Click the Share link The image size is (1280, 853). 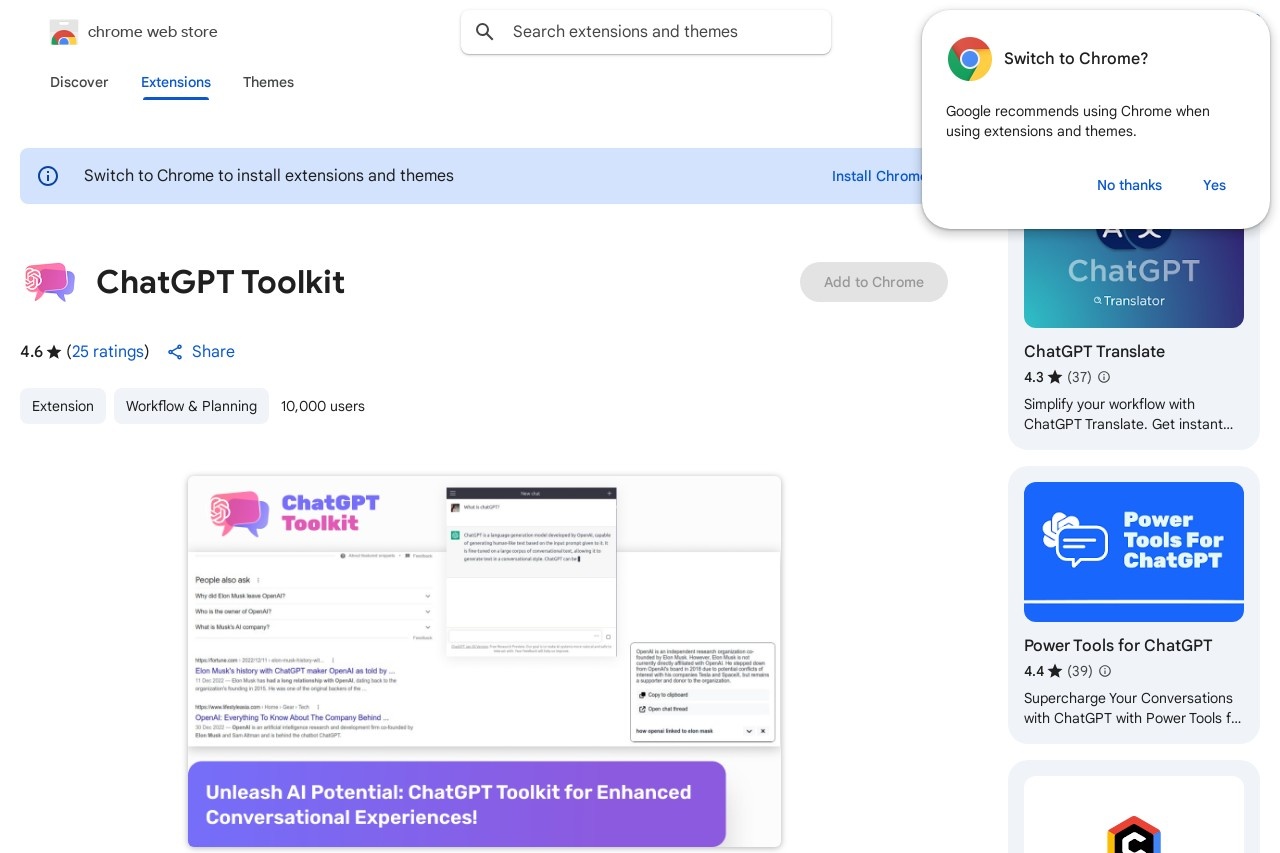point(213,352)
